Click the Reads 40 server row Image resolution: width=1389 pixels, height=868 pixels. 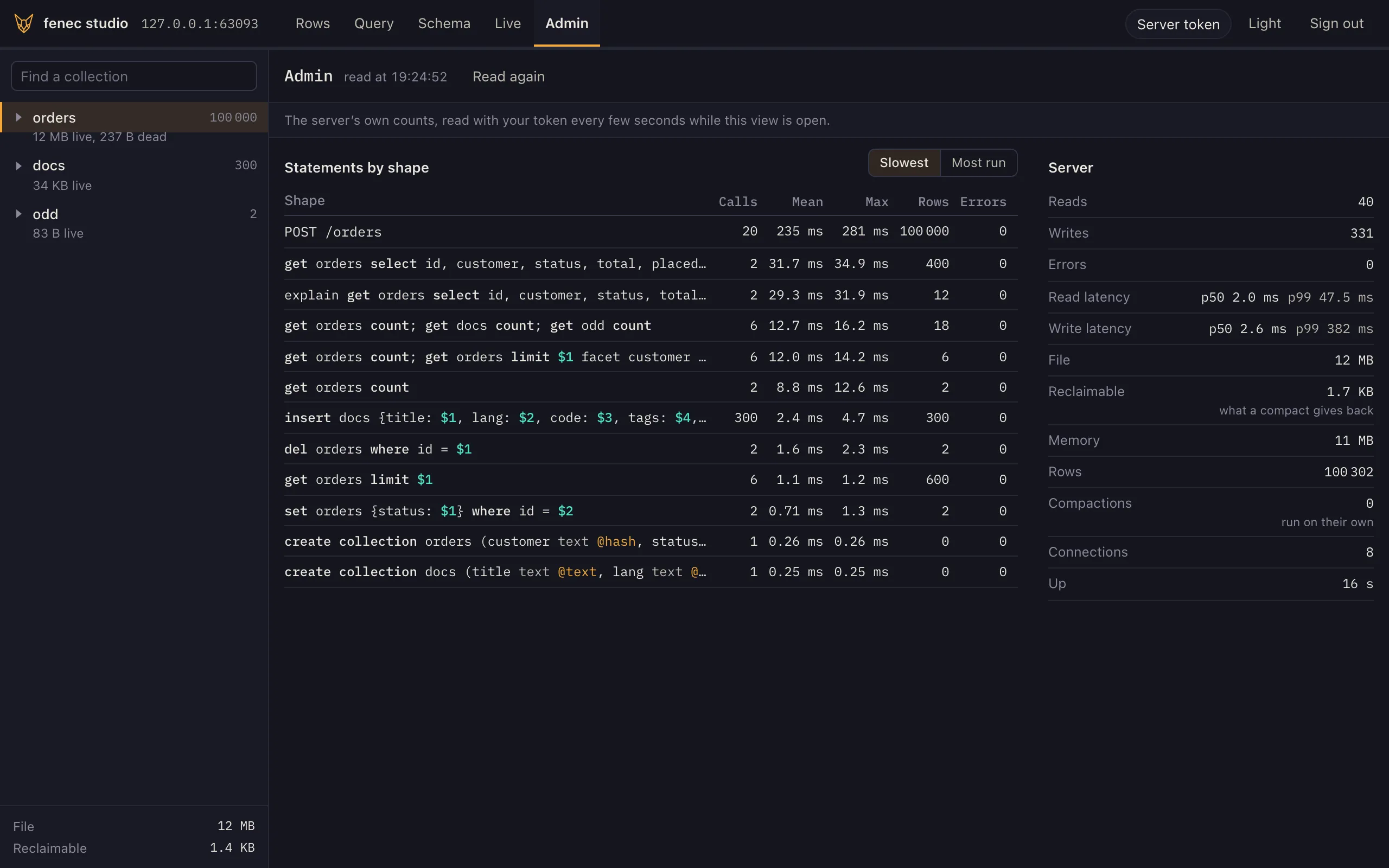(x=1210, y=202)
